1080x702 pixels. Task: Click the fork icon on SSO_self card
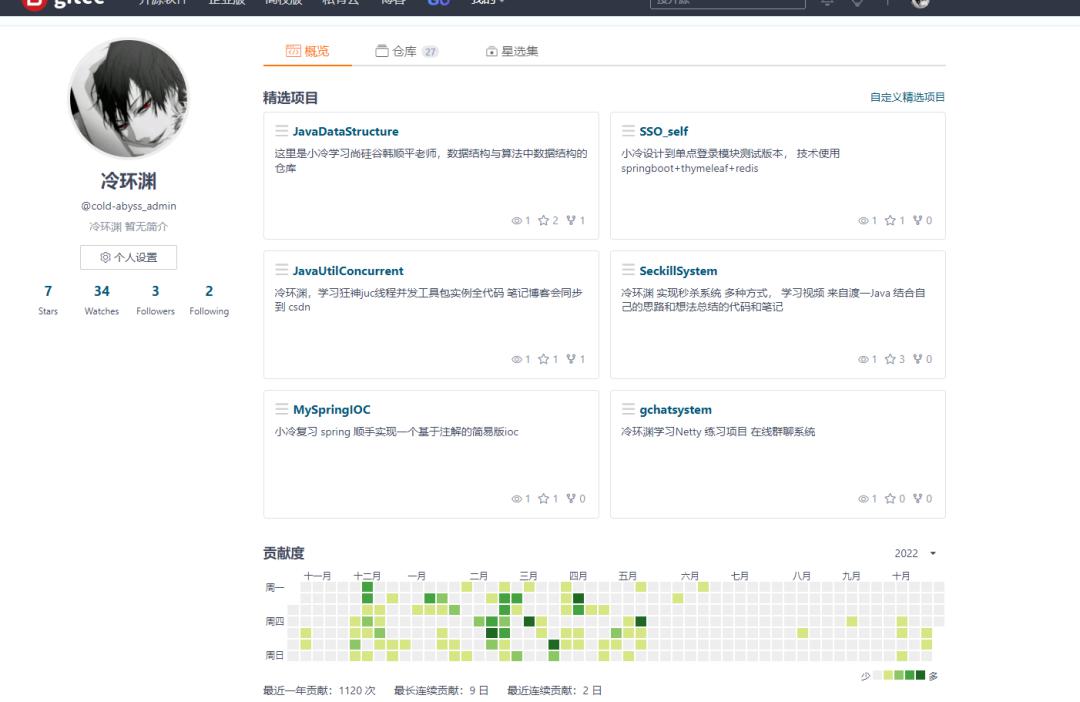(917, 220)
